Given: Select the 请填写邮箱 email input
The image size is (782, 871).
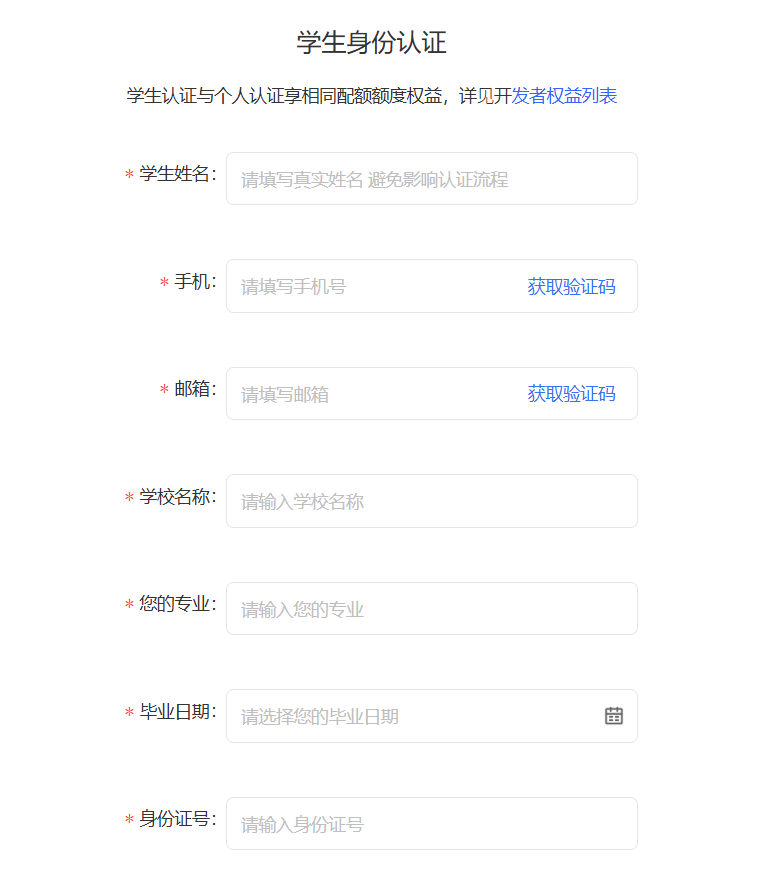Looking at the screenshot, I should [x=372, y=393].
